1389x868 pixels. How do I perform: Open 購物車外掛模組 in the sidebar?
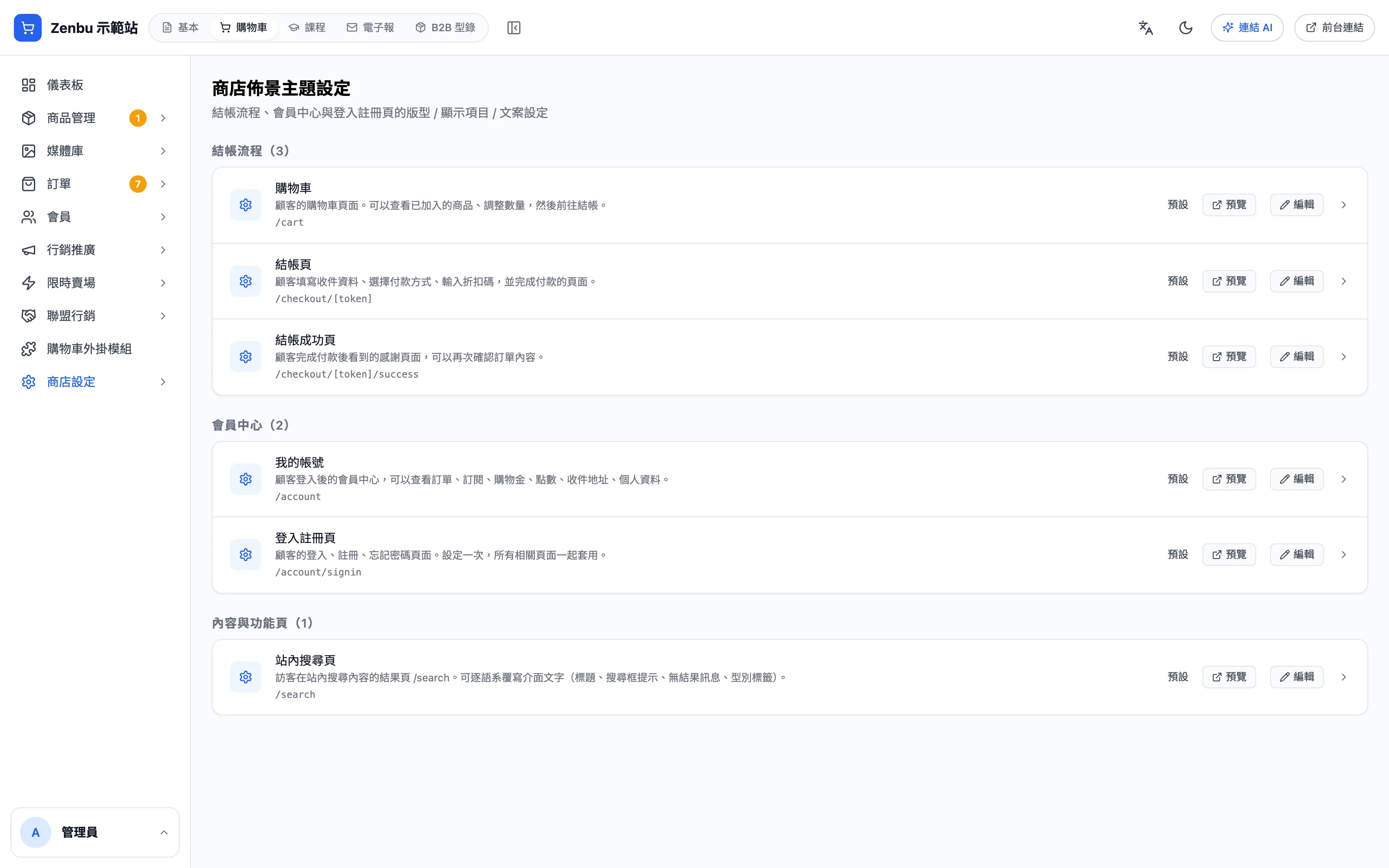click(95, 349)
